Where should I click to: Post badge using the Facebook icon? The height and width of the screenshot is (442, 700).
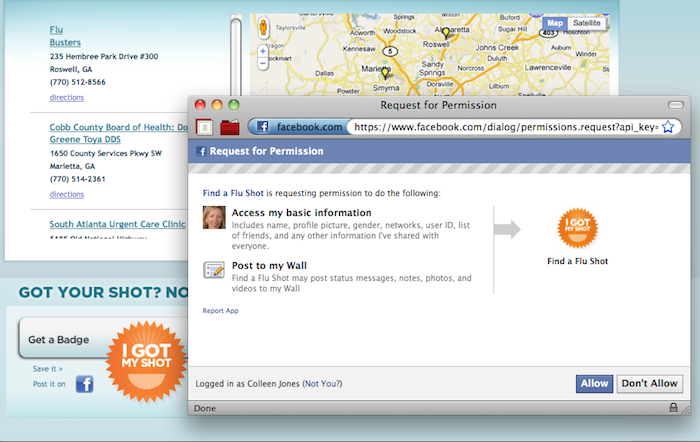coord(84,384)
